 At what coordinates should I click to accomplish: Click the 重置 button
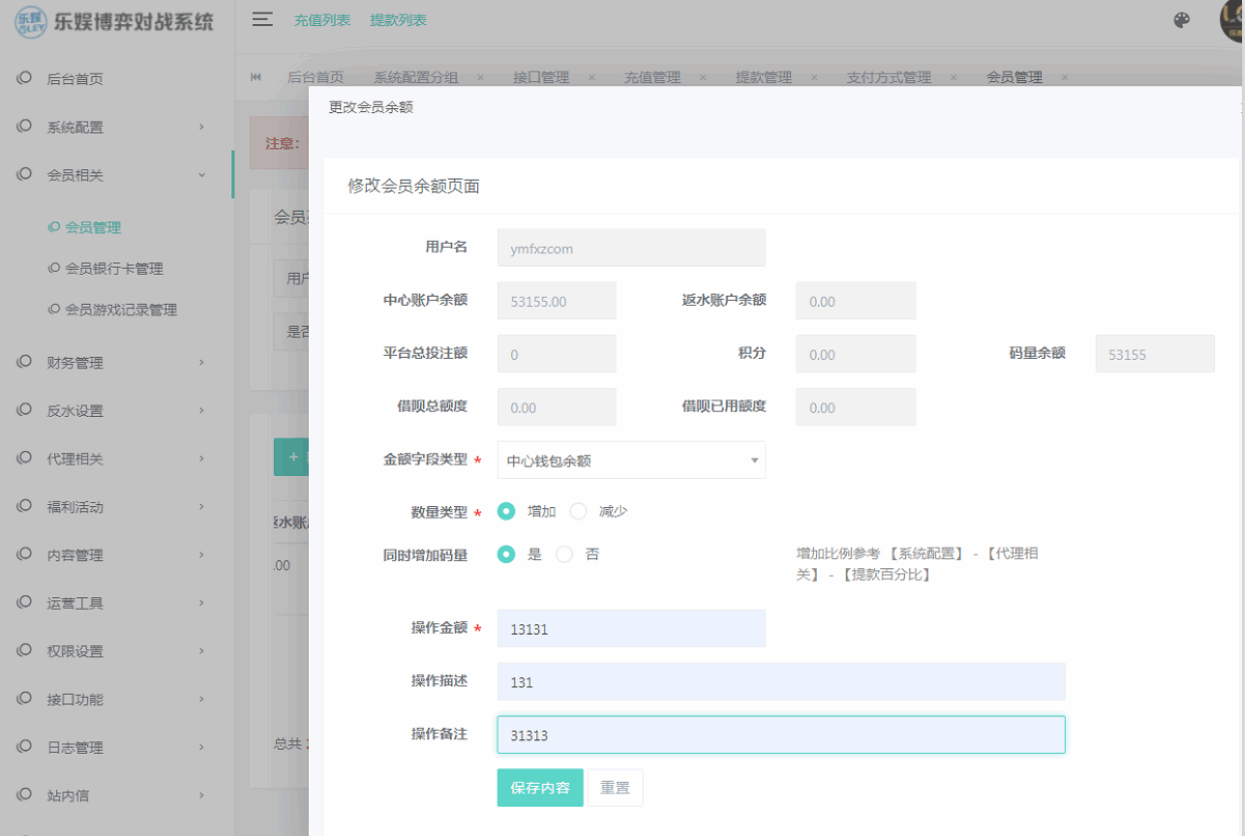pyautogui.click(x=615, y=787)
